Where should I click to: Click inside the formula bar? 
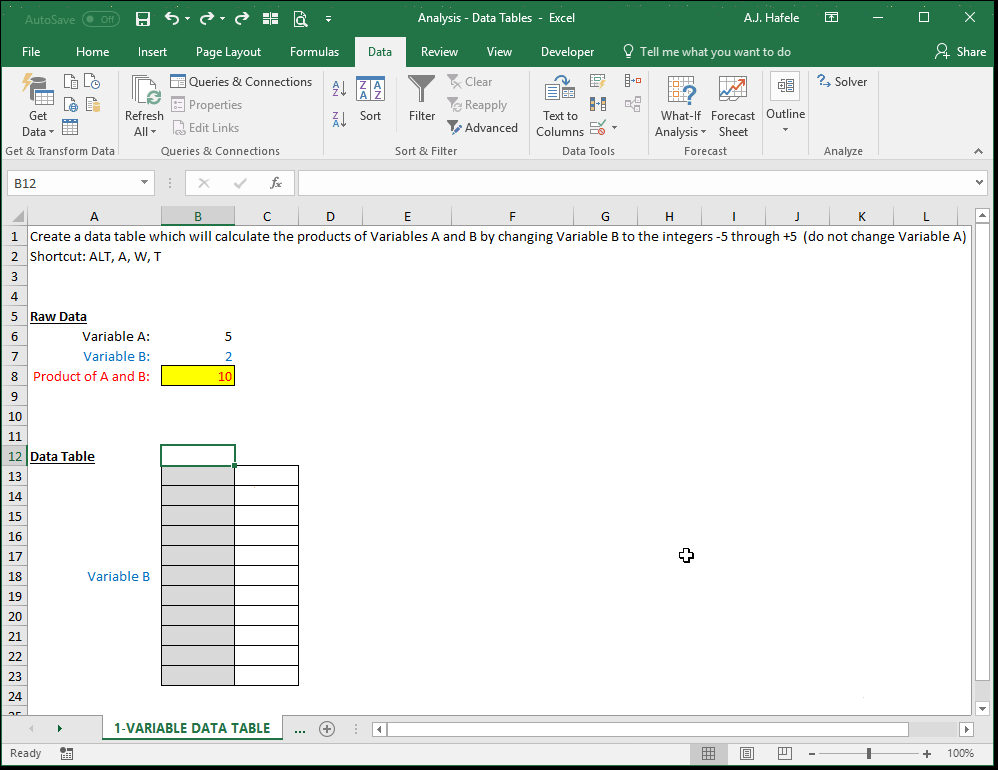coord(633,183)
